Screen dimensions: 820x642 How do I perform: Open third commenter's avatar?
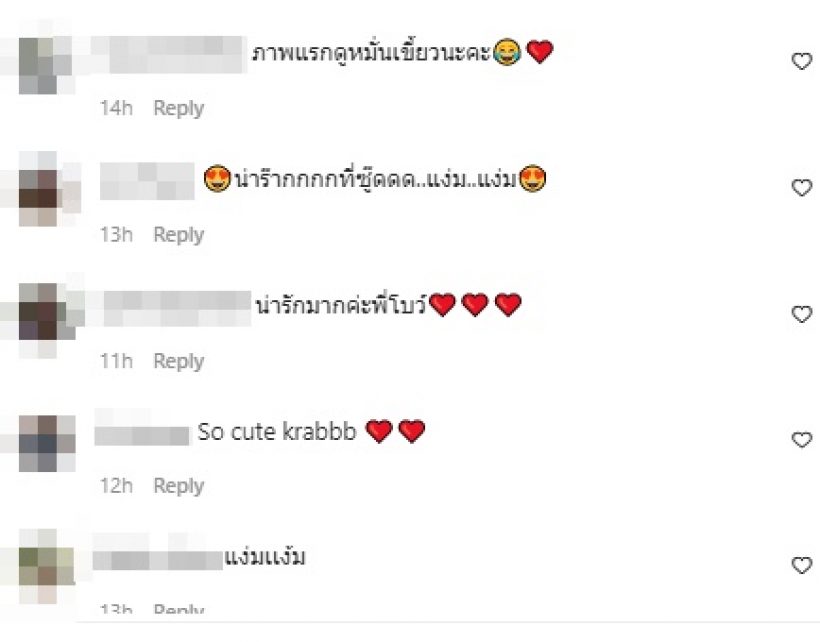(47, 315)
